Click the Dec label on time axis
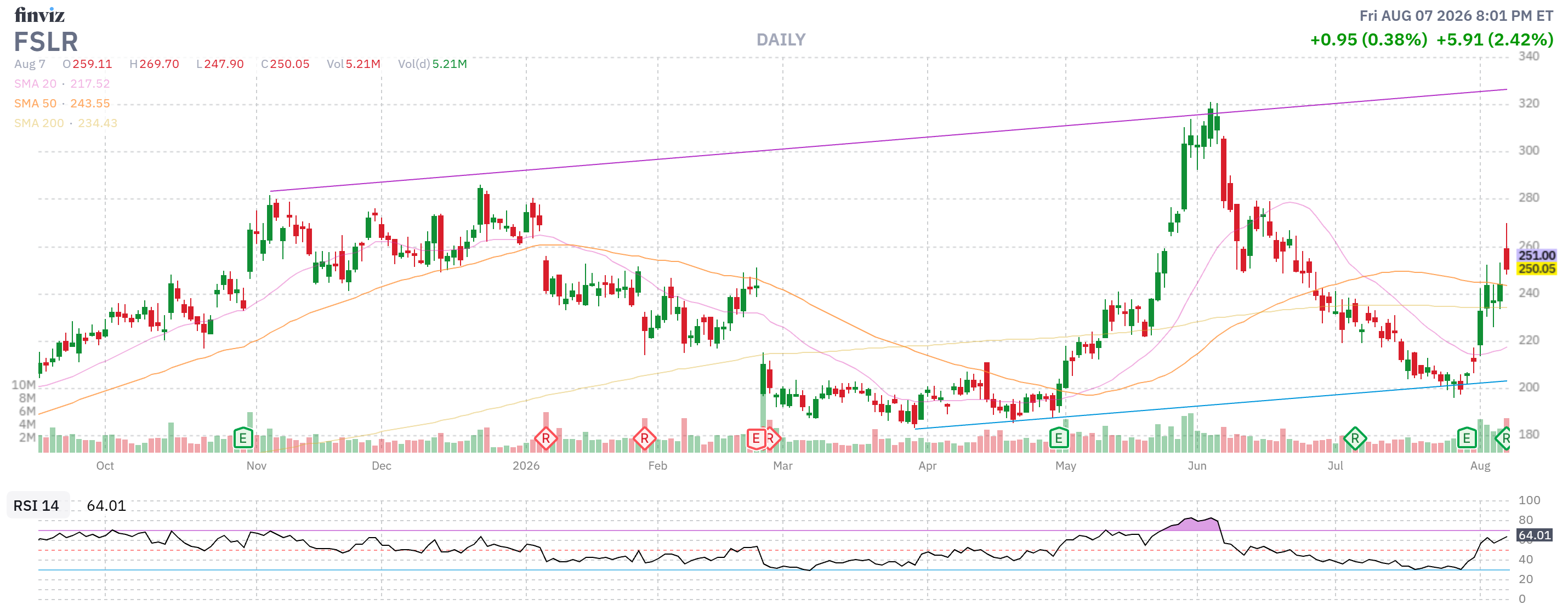The width and height of the screenshot is (1568, 616). tap(381, 466)
